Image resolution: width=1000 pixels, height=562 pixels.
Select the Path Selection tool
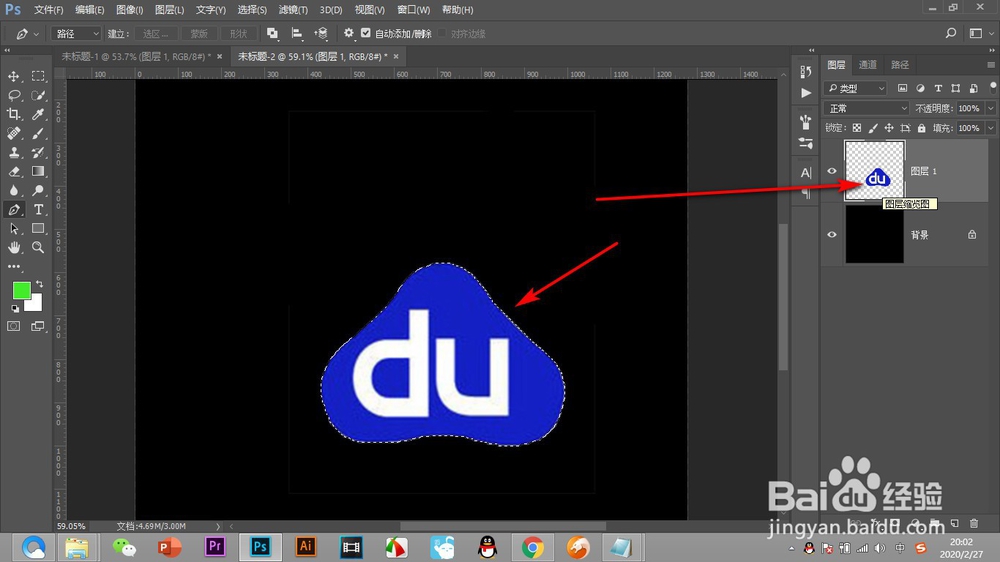[x=13, y=228]
